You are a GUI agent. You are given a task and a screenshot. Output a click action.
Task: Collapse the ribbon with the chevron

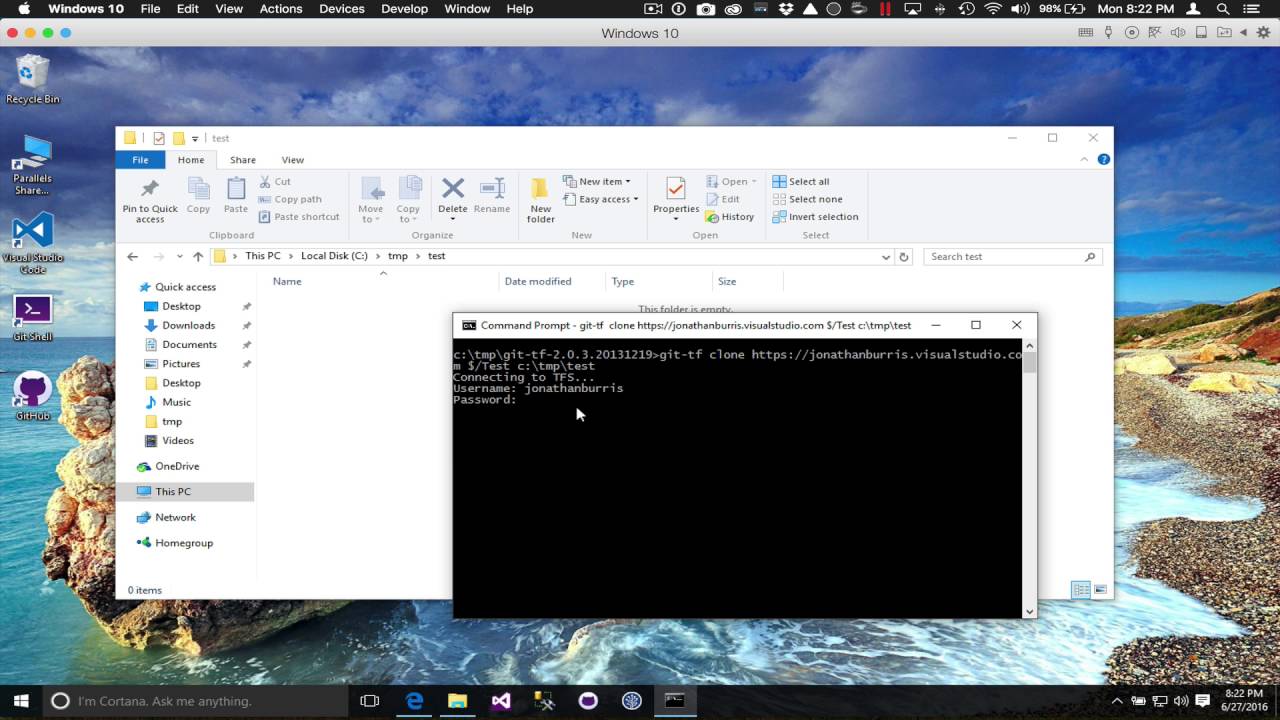[x=1085, y=160]
